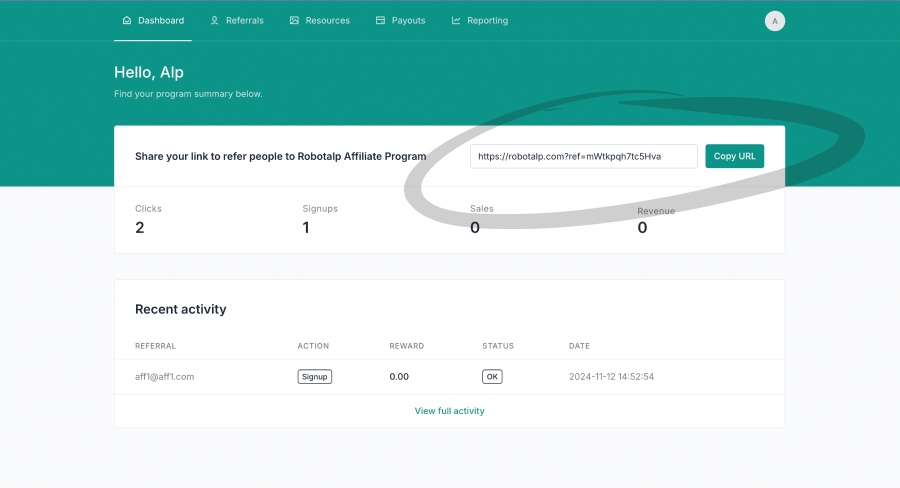Click Share your link description text
The height and width of the screenshot is (488, 900).
click(x=281, y=156)
